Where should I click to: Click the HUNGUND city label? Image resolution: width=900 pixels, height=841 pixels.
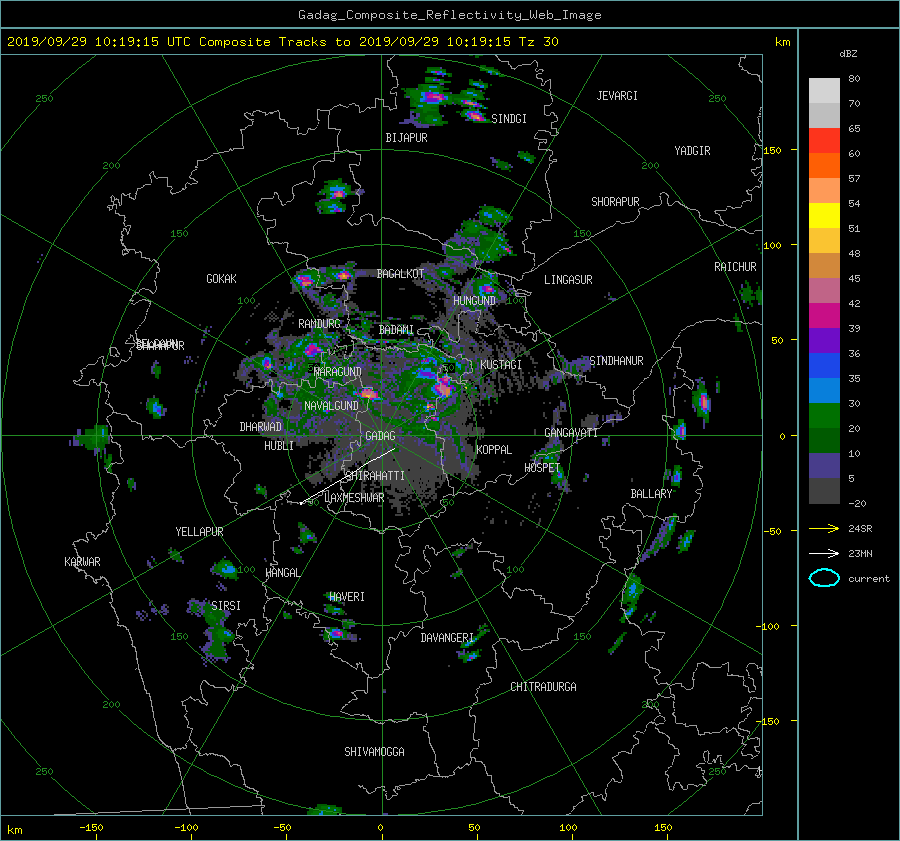(x=474, y=301)
